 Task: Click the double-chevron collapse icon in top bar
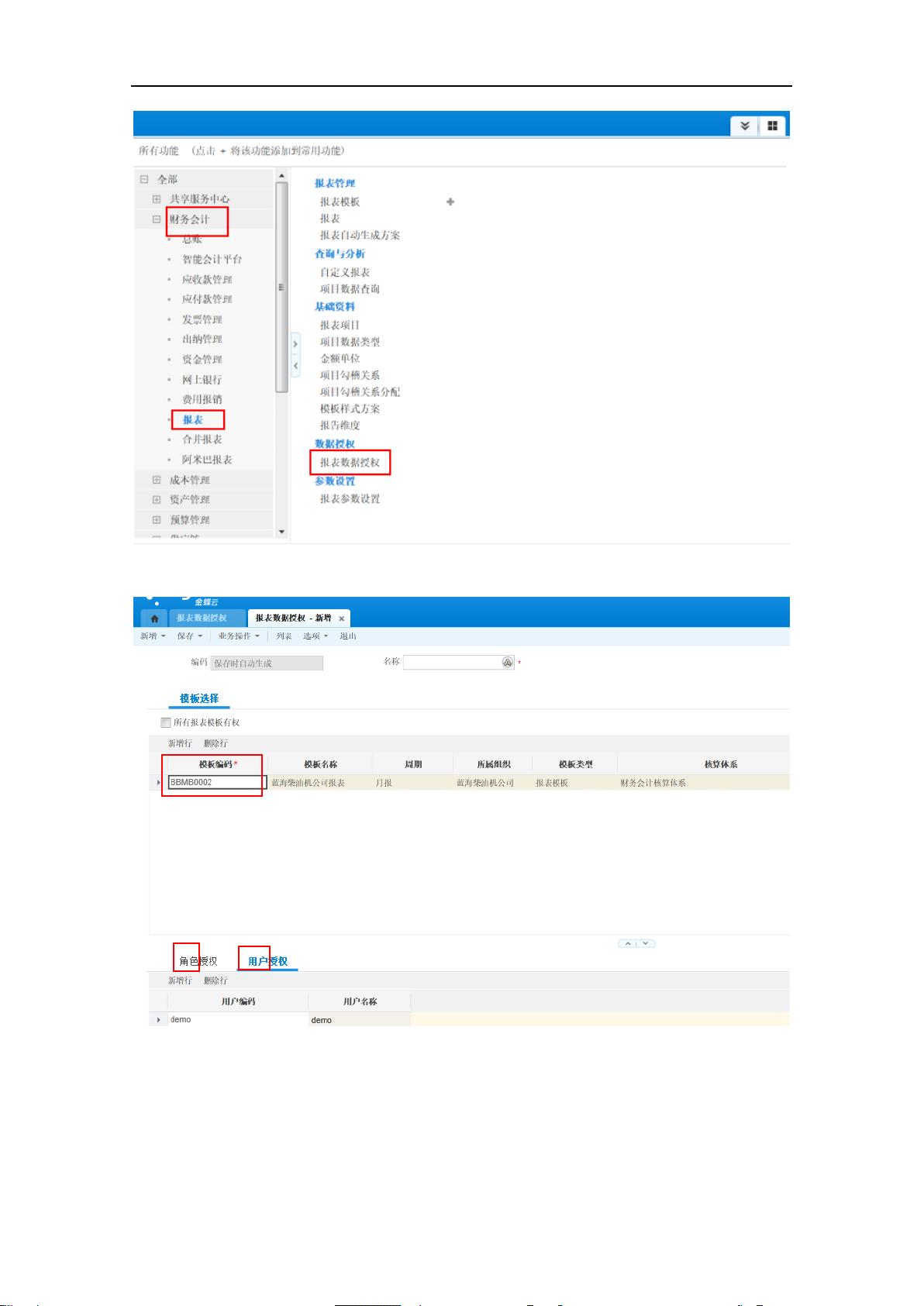coord(744,126)
